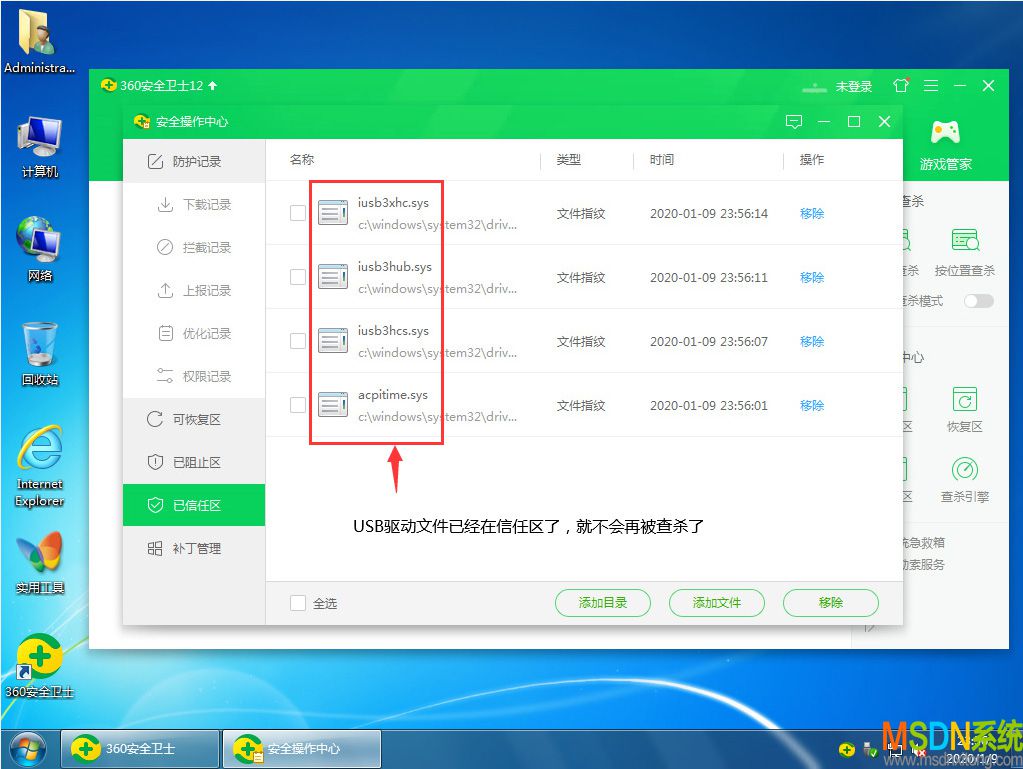Open the 360 main menu hamburger icon

(x=931, y=85)
